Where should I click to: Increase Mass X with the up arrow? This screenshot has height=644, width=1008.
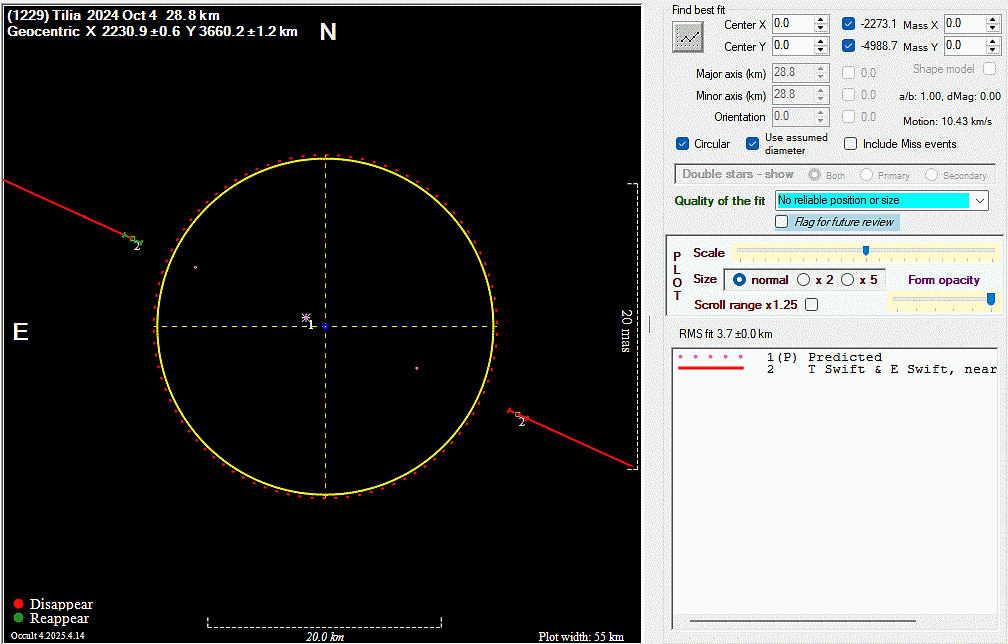click(x=993, y=19)
